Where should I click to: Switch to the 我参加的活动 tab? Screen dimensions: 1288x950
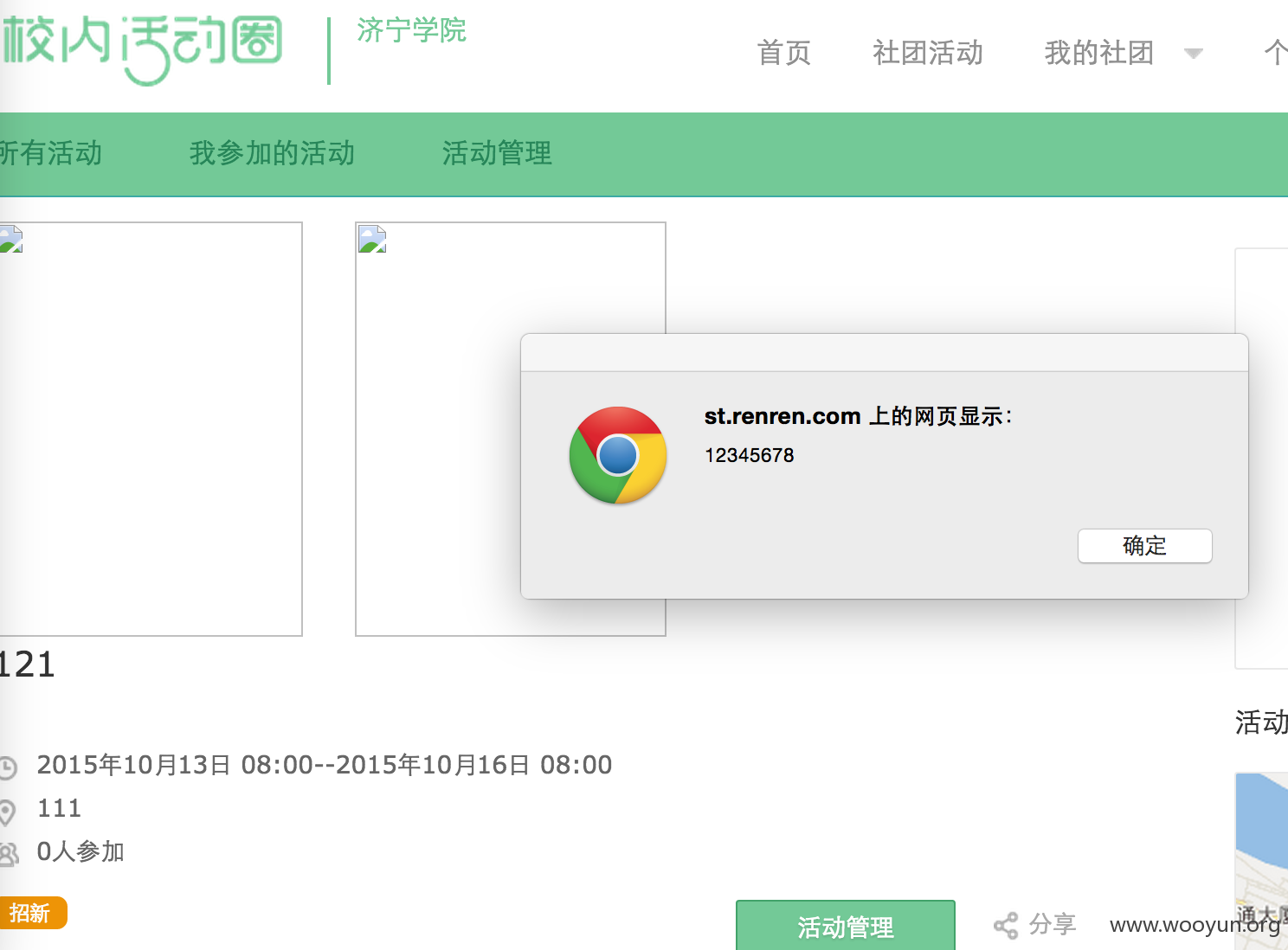point(273,153)
